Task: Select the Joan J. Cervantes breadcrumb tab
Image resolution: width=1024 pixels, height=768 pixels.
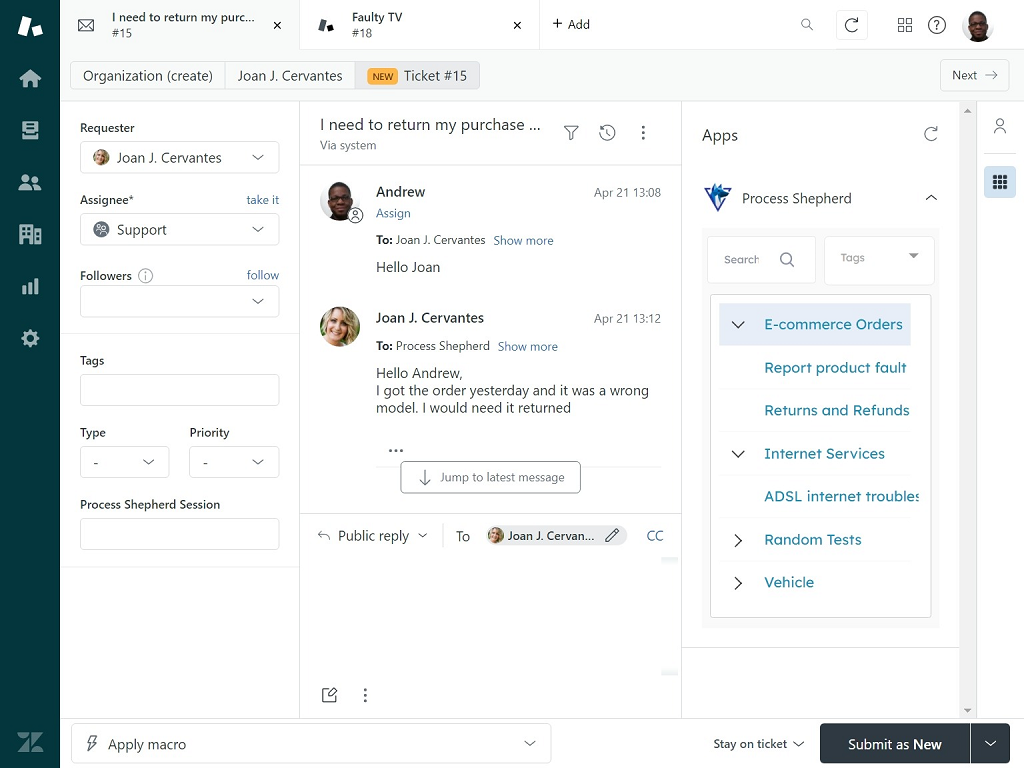Action: coord(289,76)
